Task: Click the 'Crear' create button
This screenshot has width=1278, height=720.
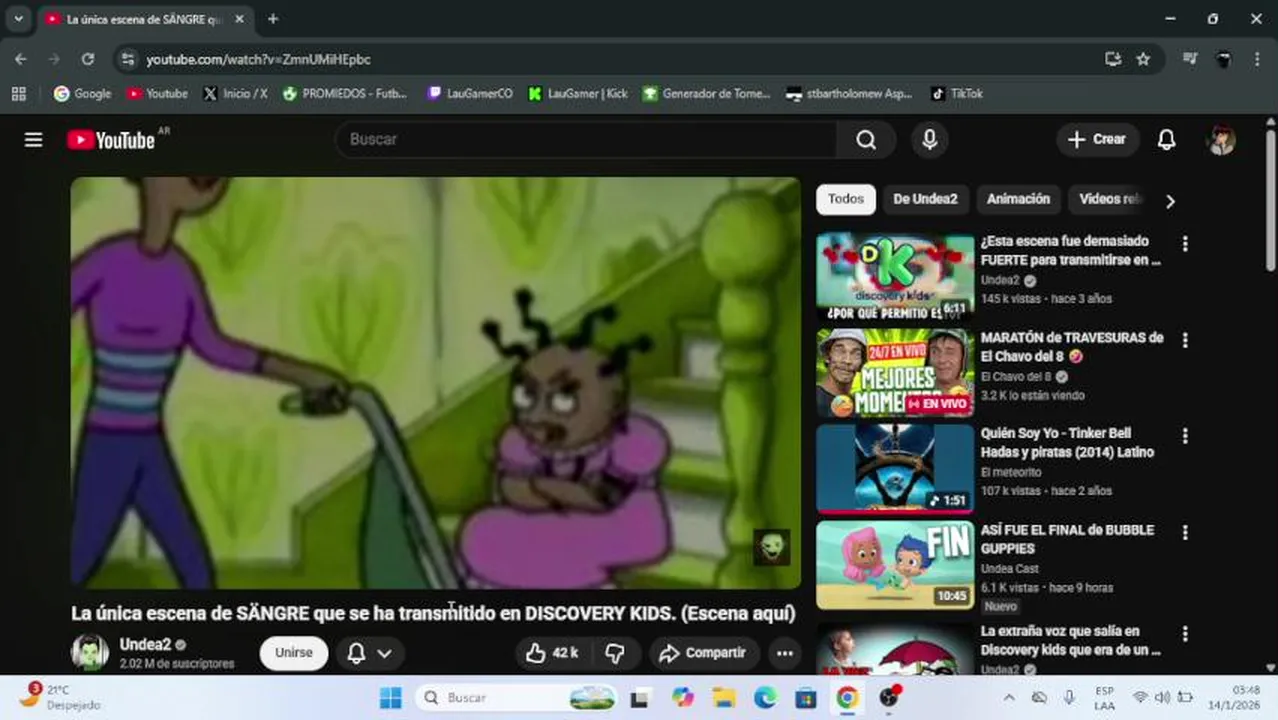Action: coord(1097,140)
